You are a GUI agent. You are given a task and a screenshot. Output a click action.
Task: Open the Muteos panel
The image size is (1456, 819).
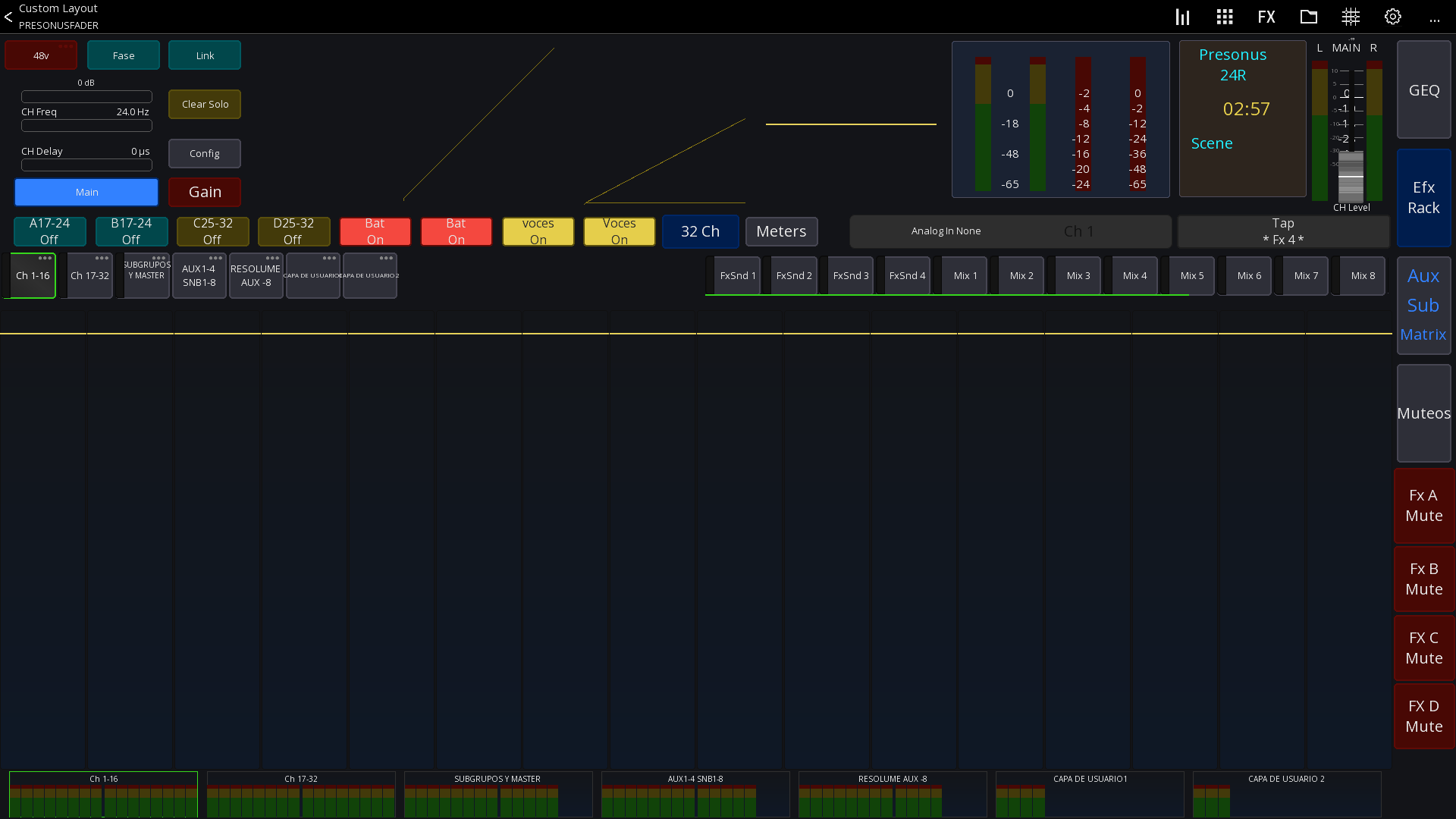(1423, 413)
